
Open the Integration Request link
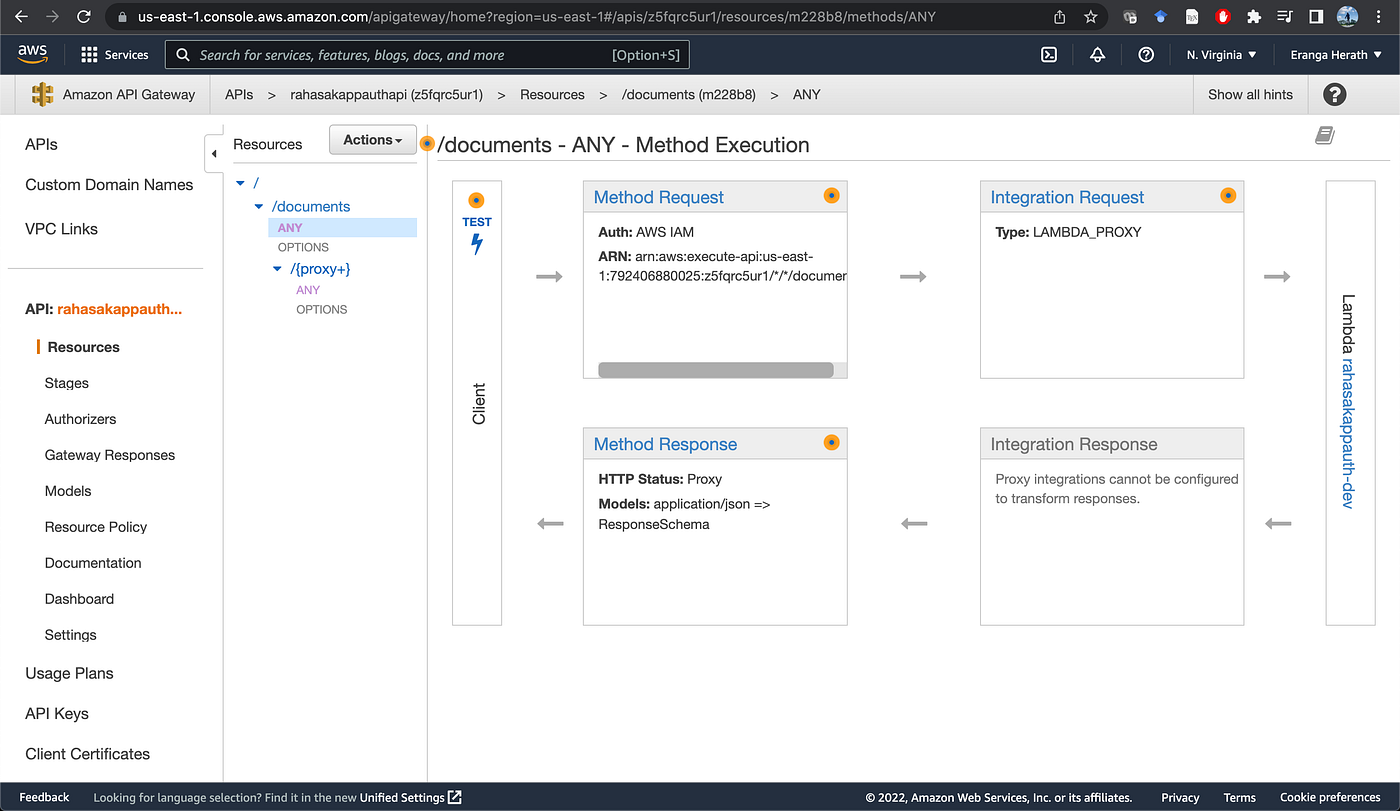point(1067,197)
